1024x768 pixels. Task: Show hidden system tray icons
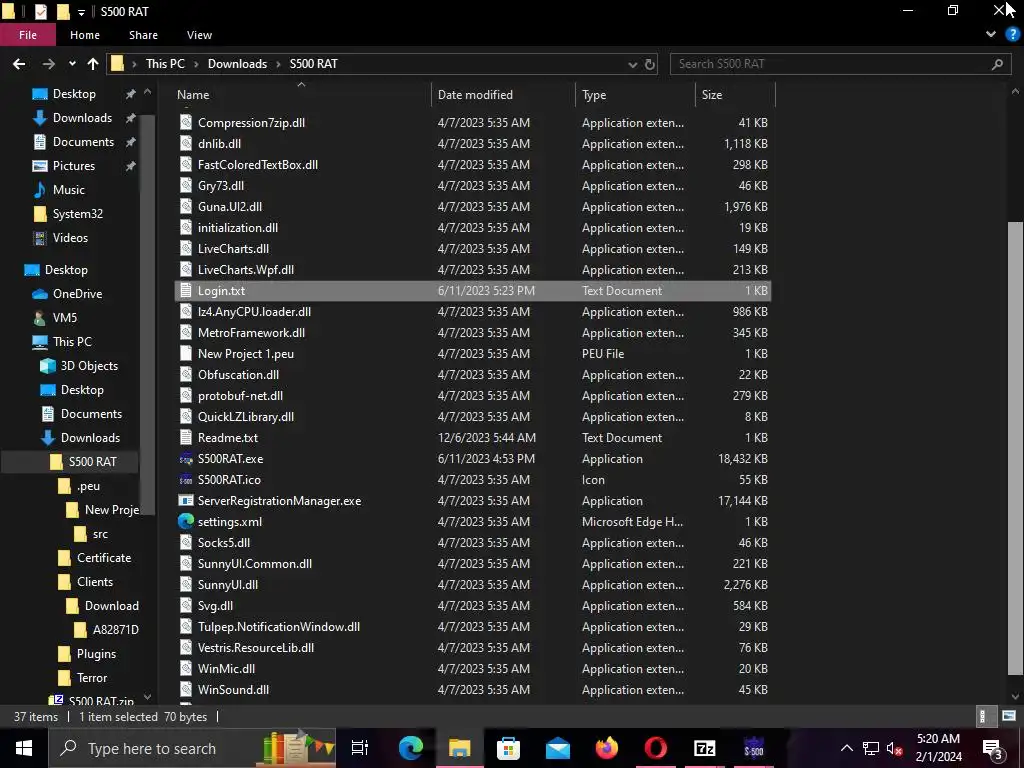(846, 748)
